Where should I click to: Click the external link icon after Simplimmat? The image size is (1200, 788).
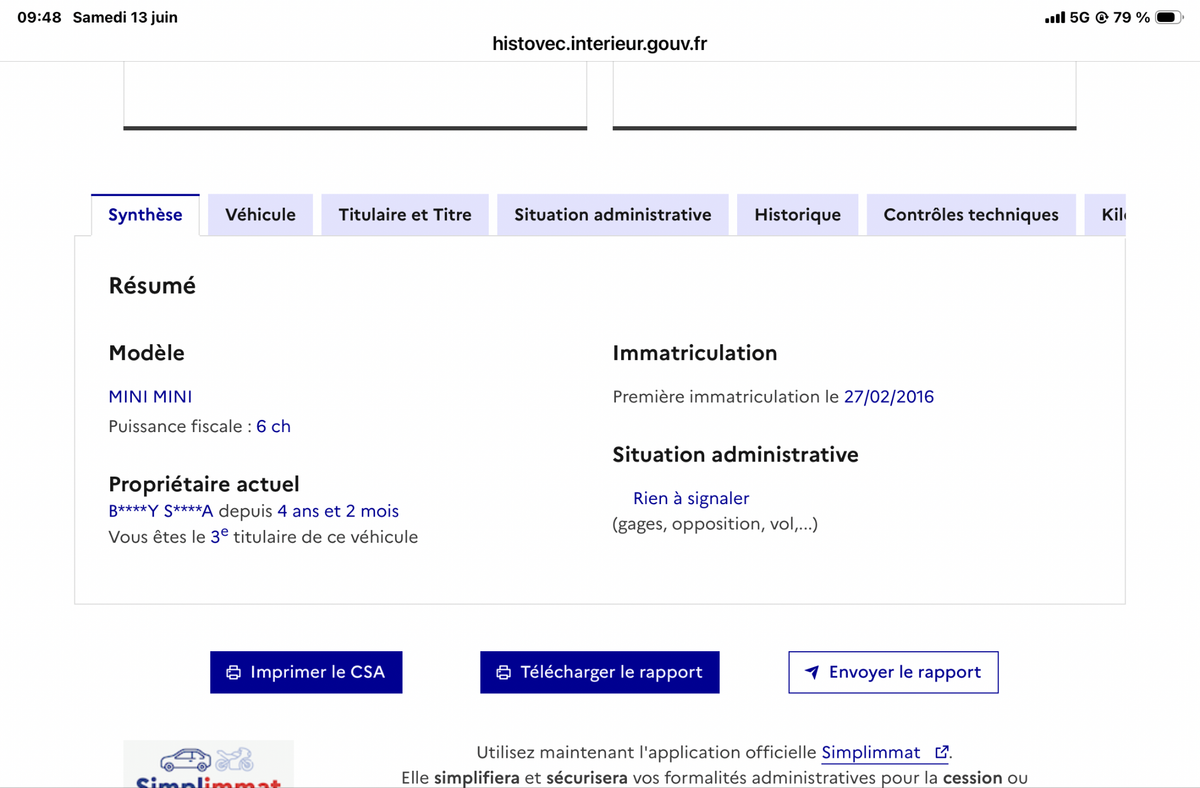941,752
